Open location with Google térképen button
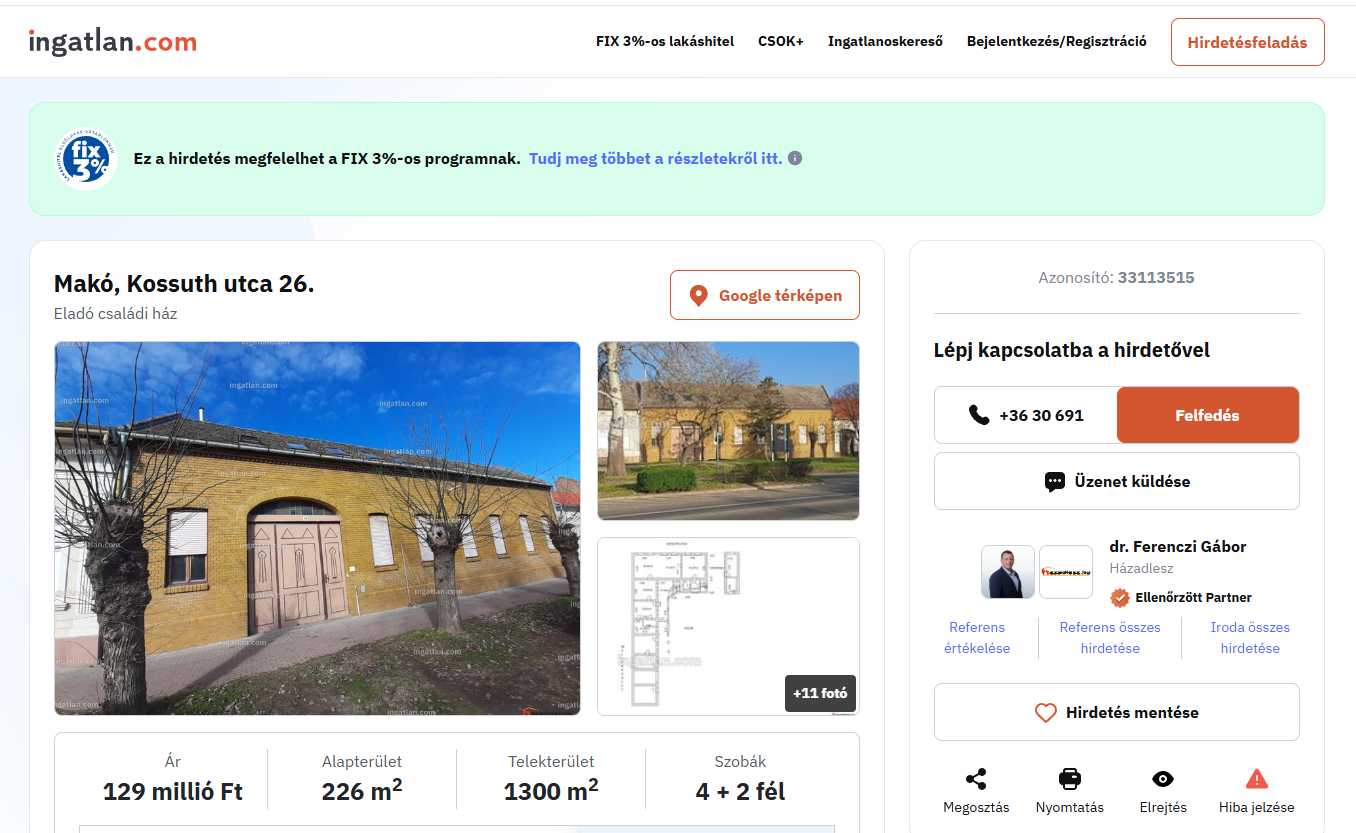 [x=764, y=295]
